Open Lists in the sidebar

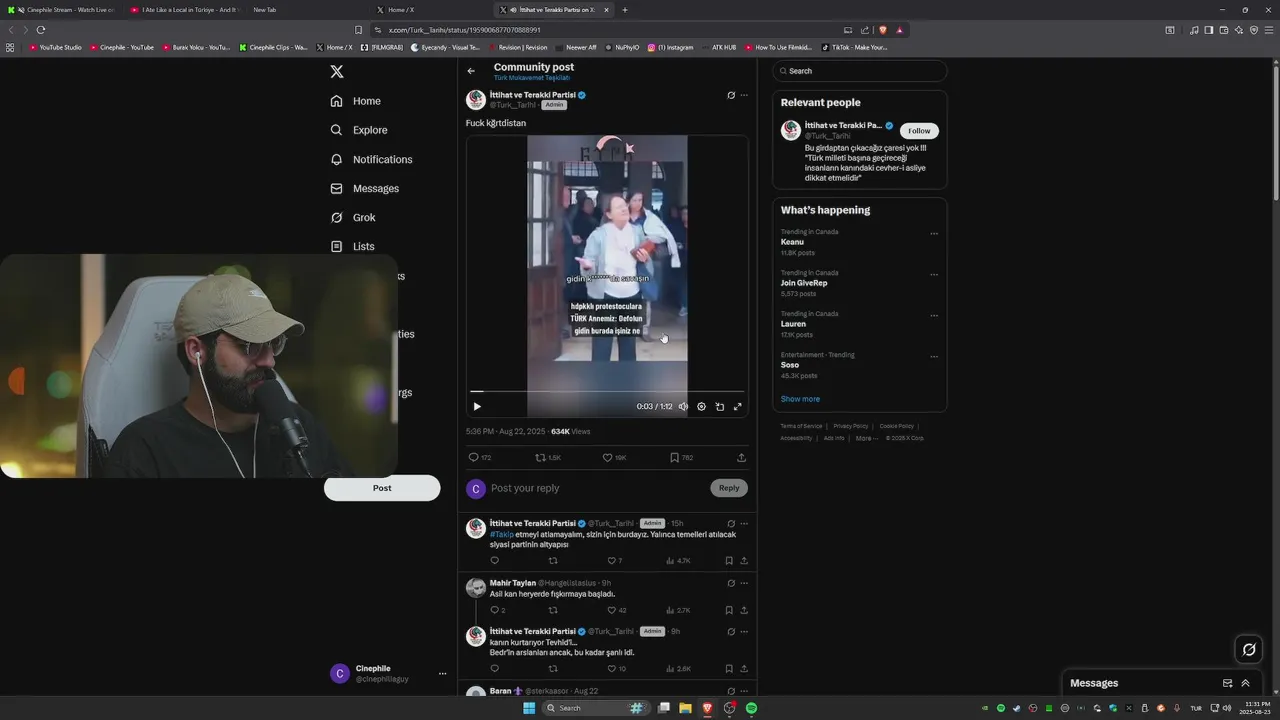(x=352, y=246)
